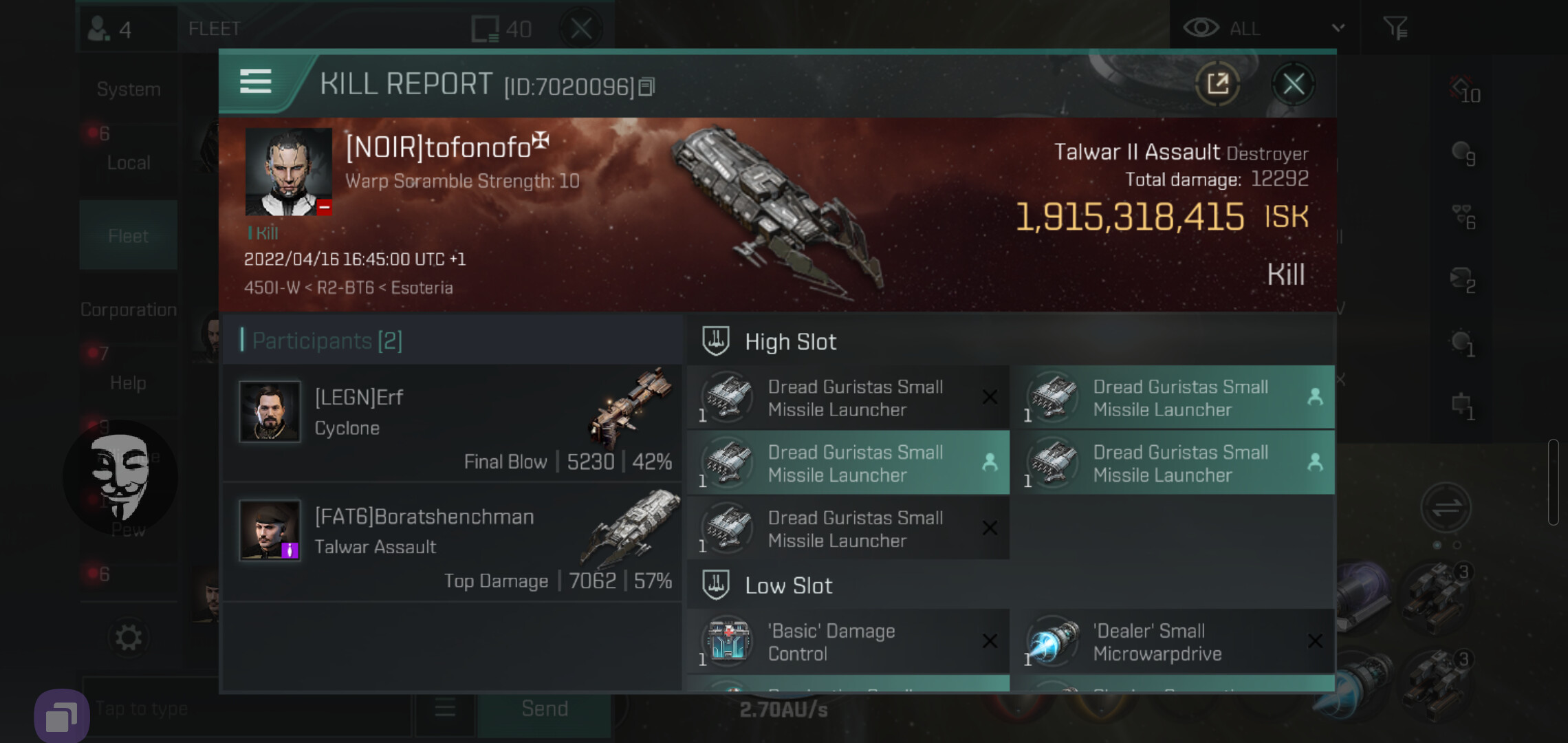
Task: Open the [LEGN]Erf participant entry
Action: pos(453,422)
